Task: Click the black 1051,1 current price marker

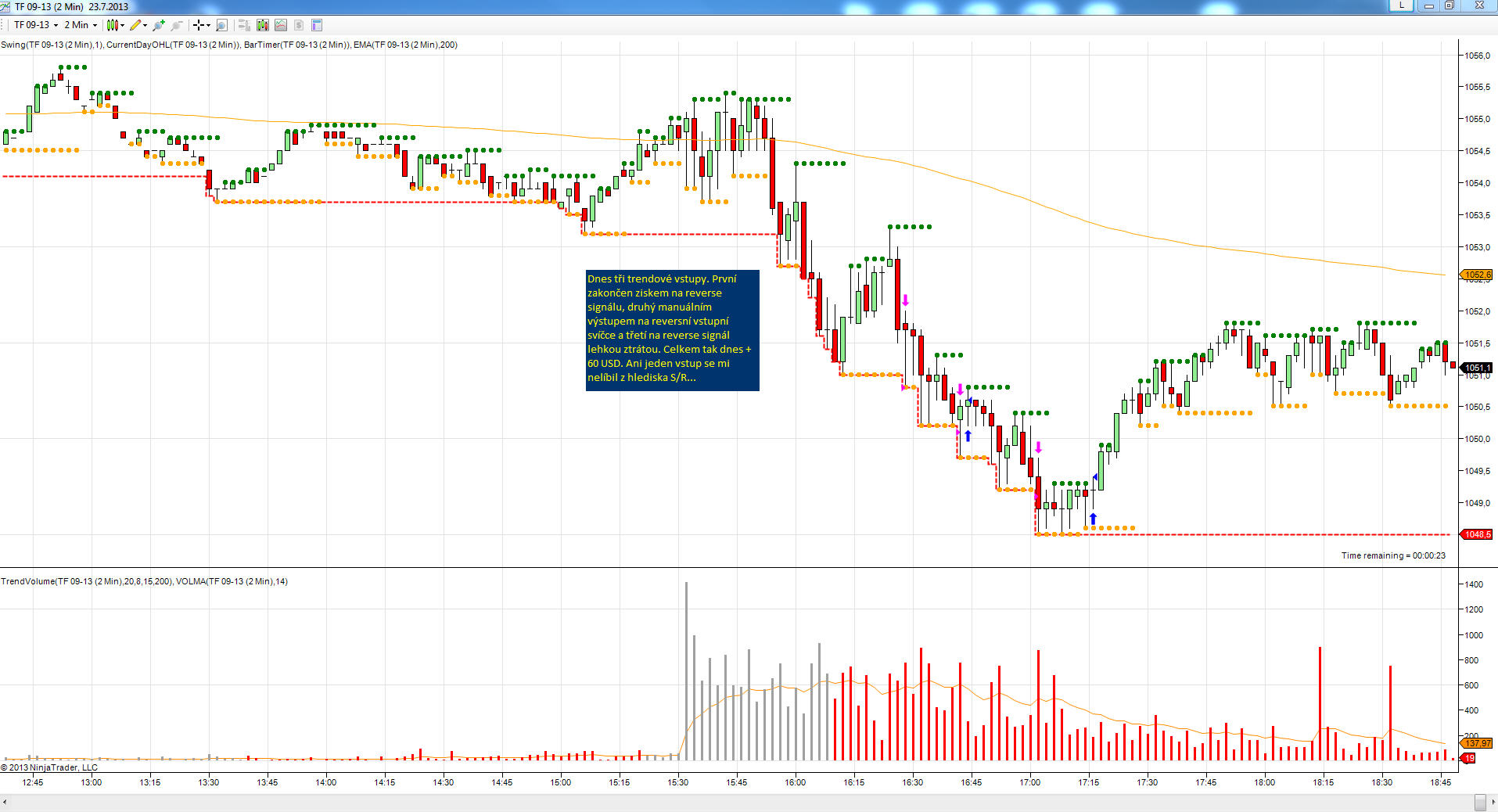Action: [x=1477, y=368]
